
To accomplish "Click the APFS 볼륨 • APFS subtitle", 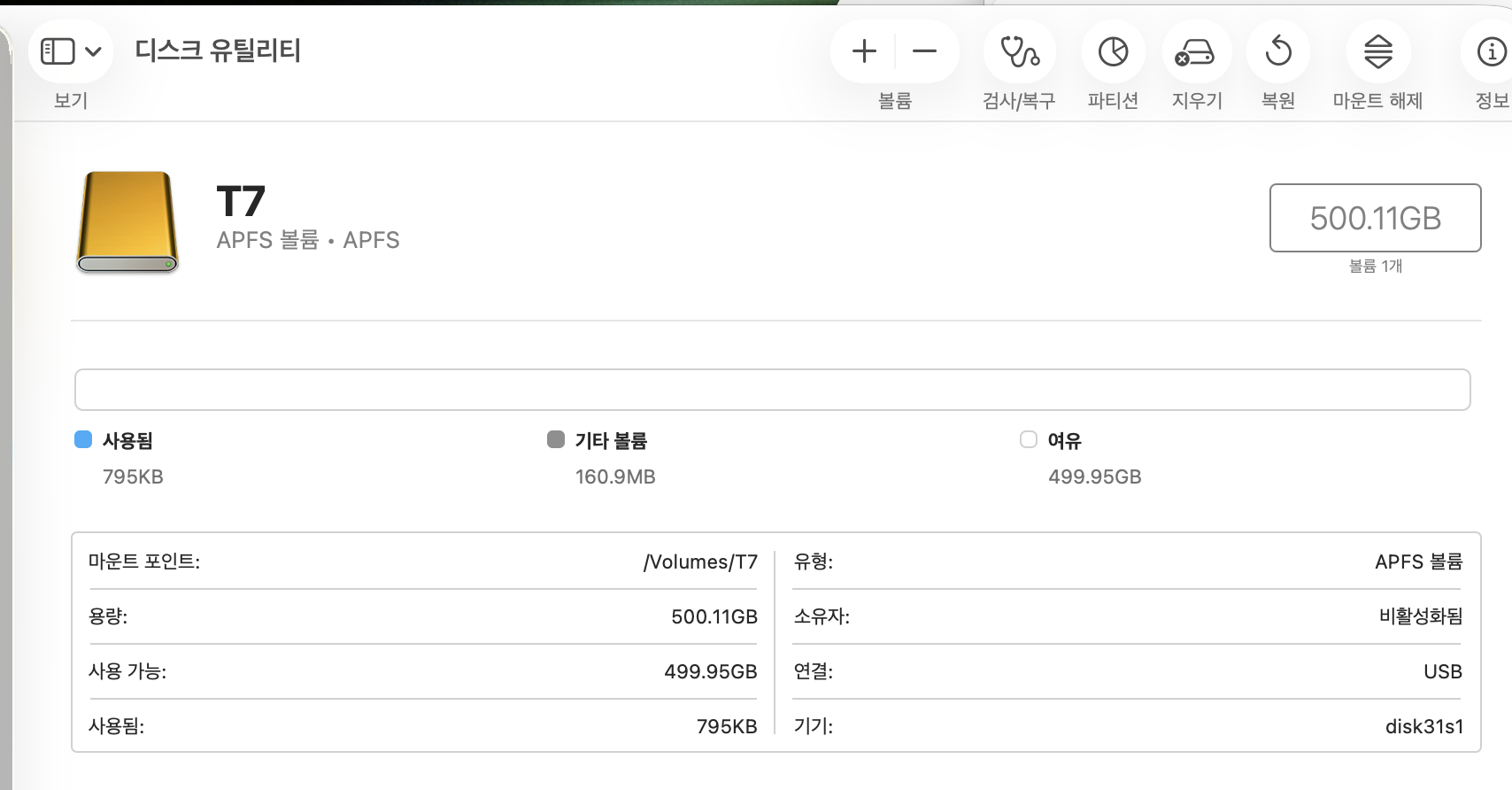I will [308, 240].
